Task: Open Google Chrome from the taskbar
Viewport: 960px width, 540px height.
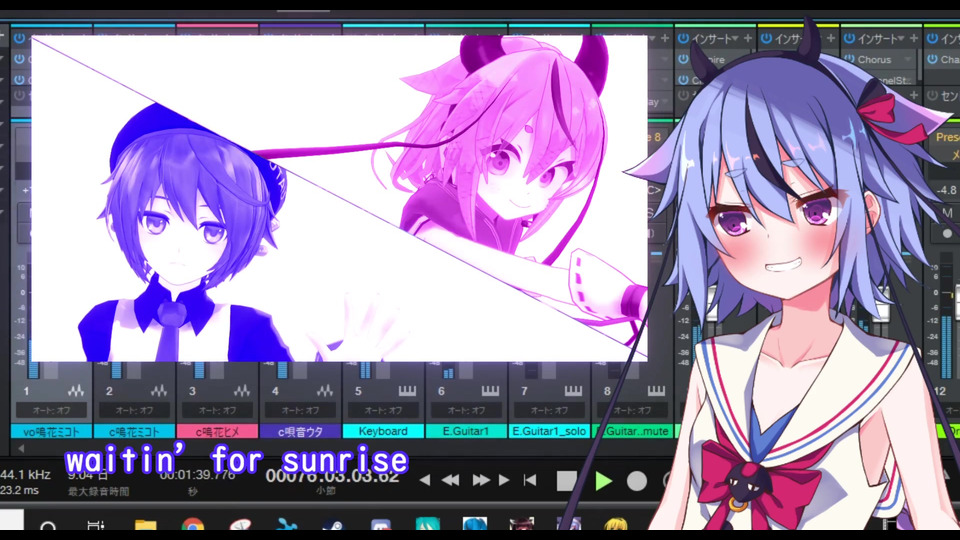Action: [x=193, y=525]
